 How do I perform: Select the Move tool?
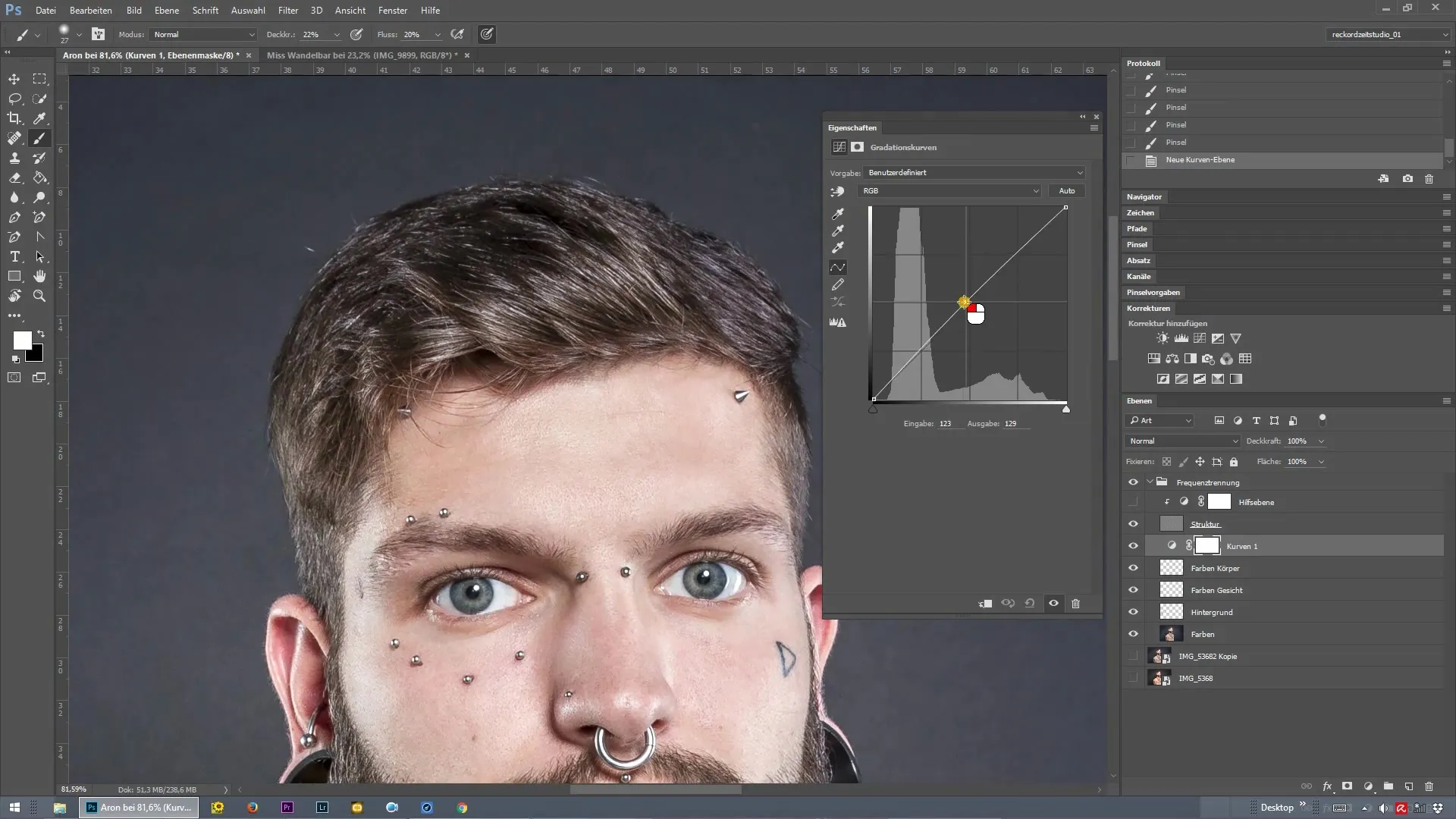pyautogui.click(x=14, y=79)
